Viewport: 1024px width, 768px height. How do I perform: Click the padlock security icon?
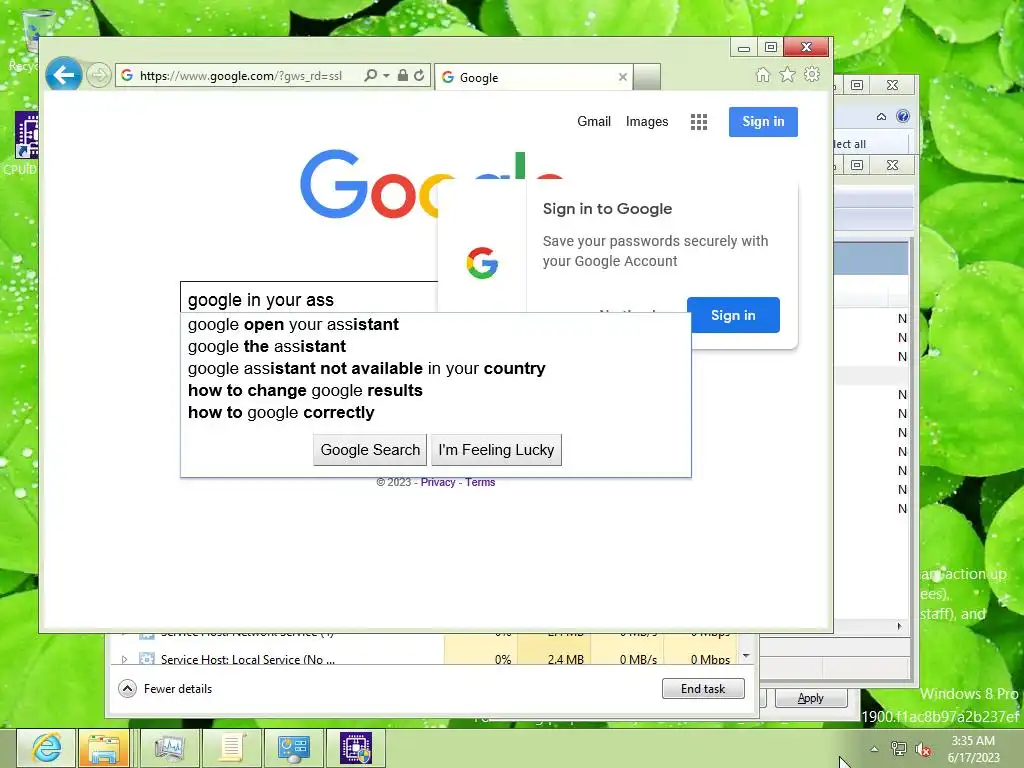tap(403, 75)
